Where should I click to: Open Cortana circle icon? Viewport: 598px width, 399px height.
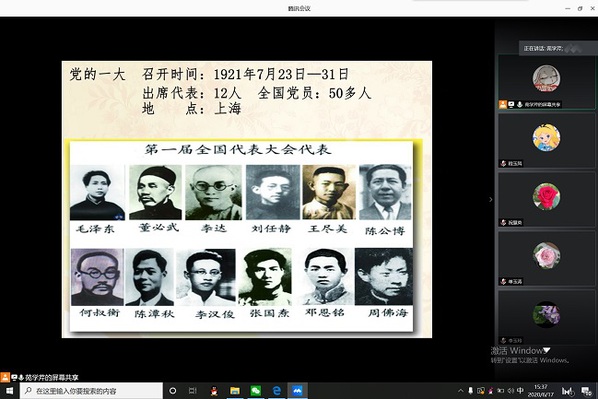172,391
